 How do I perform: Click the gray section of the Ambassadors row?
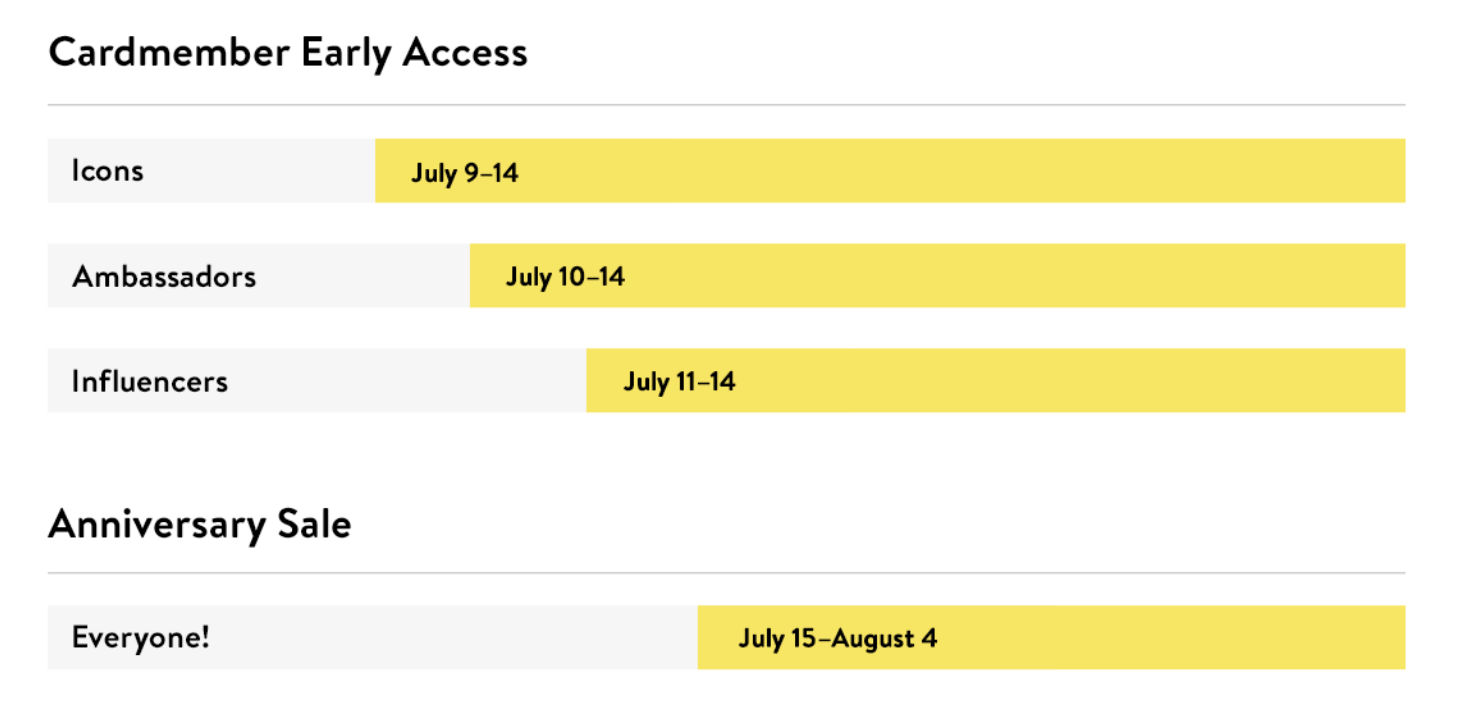pyautogui.click(x=259, y=276)
